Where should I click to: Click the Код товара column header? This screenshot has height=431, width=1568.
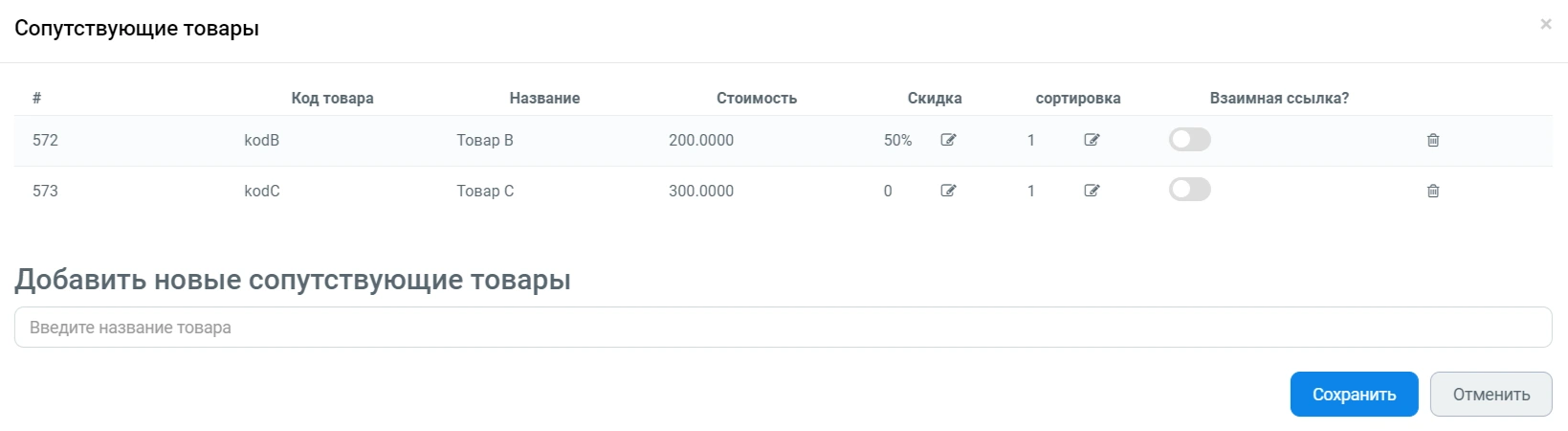pyautogui.click(x=332, y=99)
